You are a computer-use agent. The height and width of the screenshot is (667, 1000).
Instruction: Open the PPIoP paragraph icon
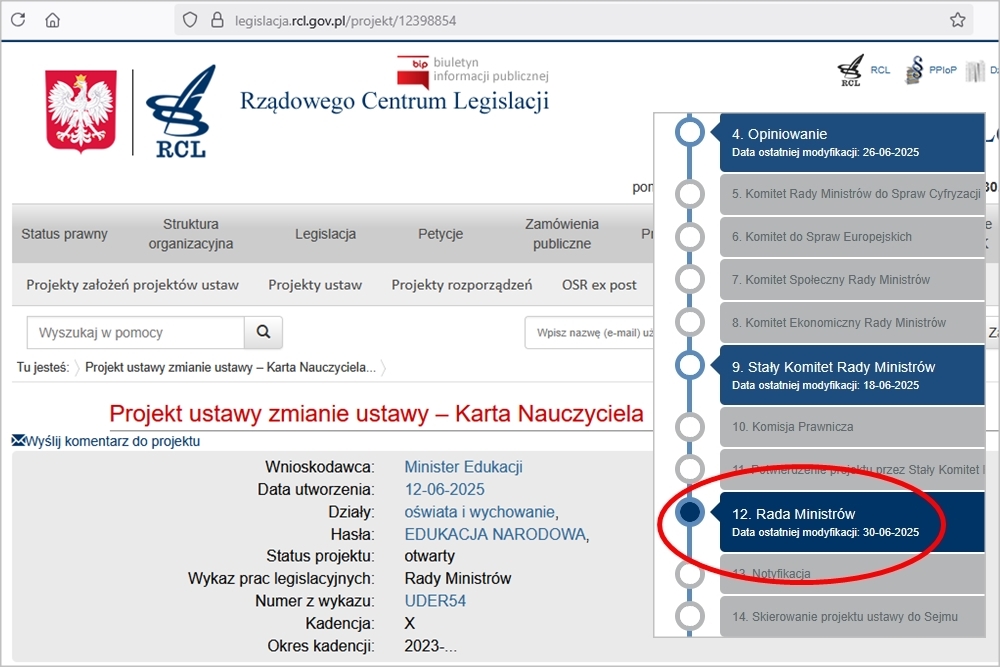click(914, 70)
